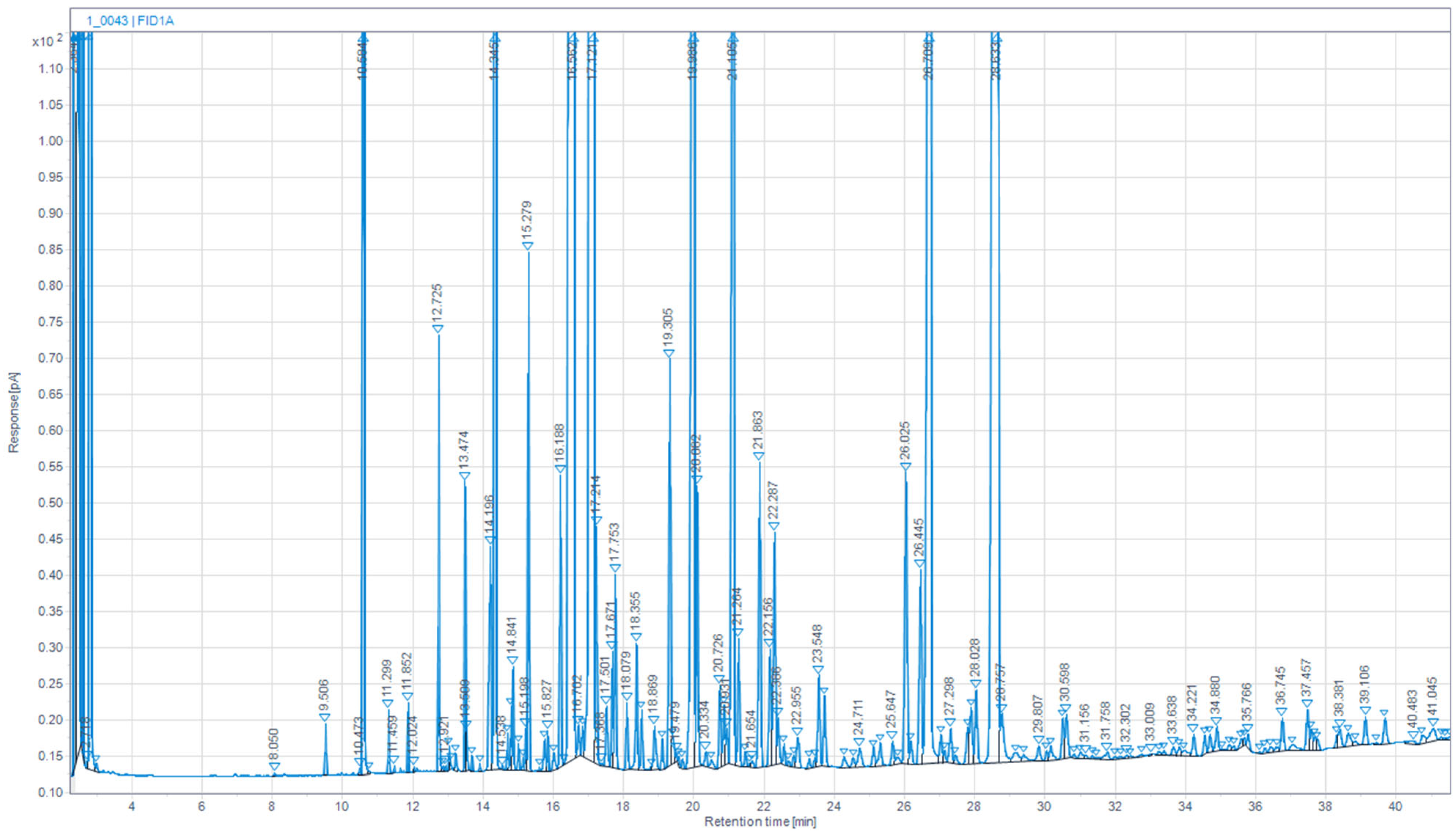Screen dimensions: 1456x837
Task: Select the peak marker at 36.745
Action: click(x=1281, y=712)
